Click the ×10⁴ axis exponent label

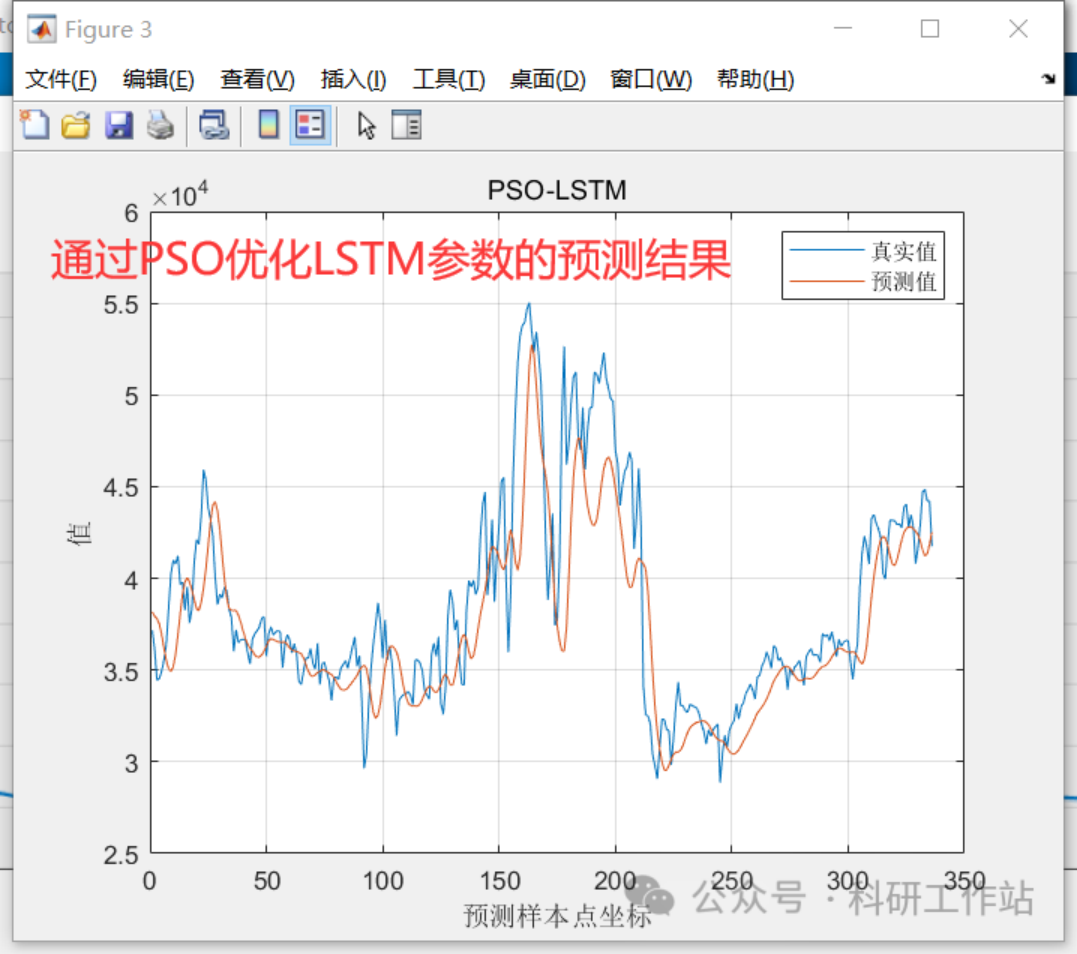tap(180, 195)
